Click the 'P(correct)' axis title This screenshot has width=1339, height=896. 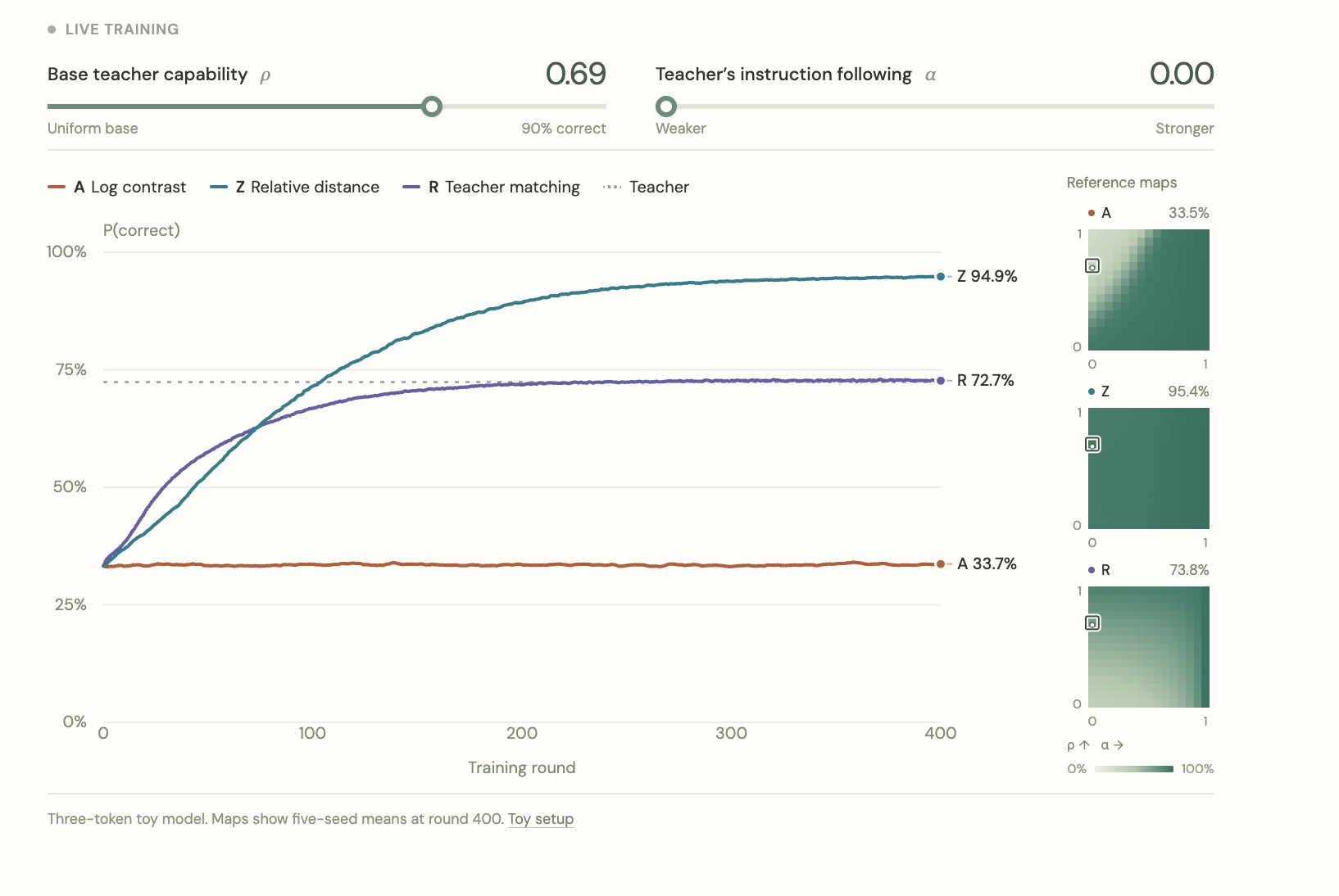[142, 230]
